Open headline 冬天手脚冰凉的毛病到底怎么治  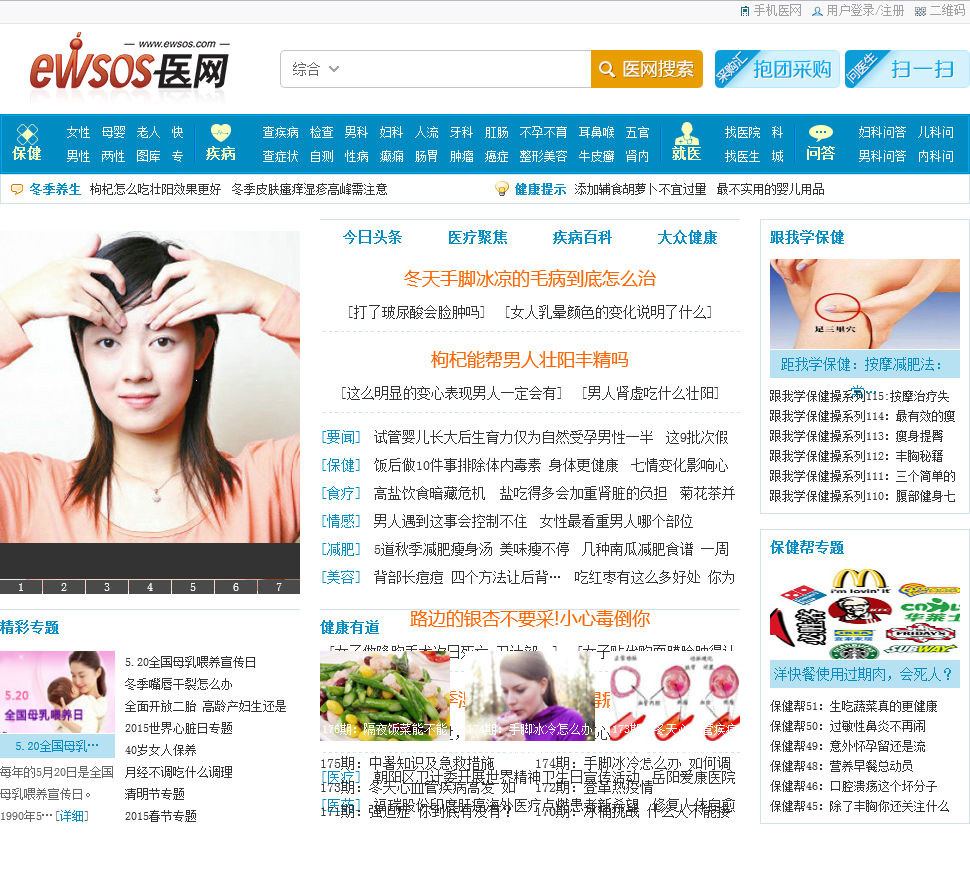pyautogui.click(x=530, y=279)
